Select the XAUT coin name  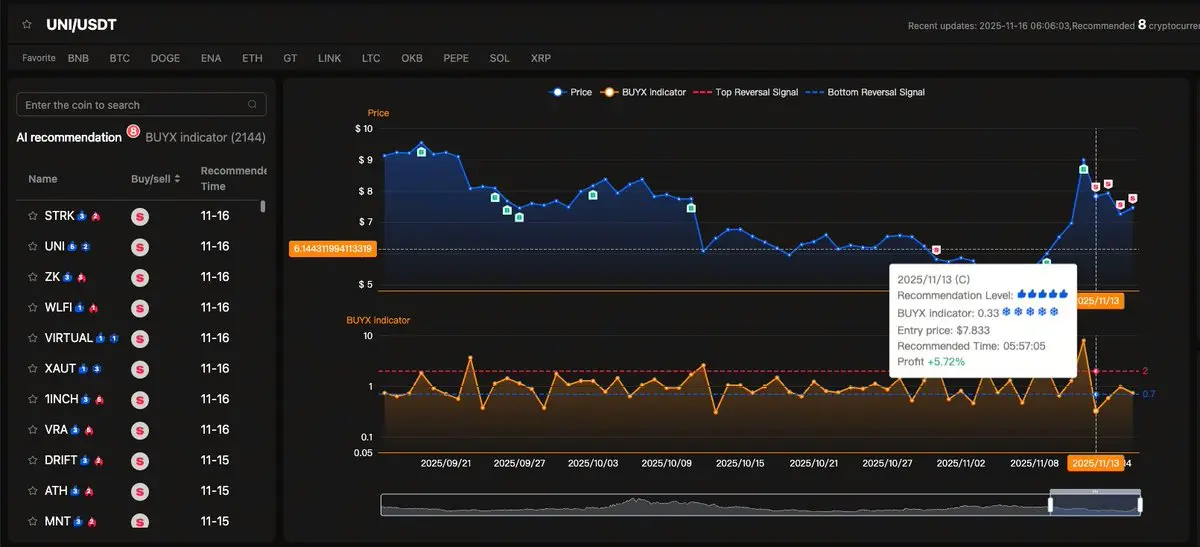point(60,369)
